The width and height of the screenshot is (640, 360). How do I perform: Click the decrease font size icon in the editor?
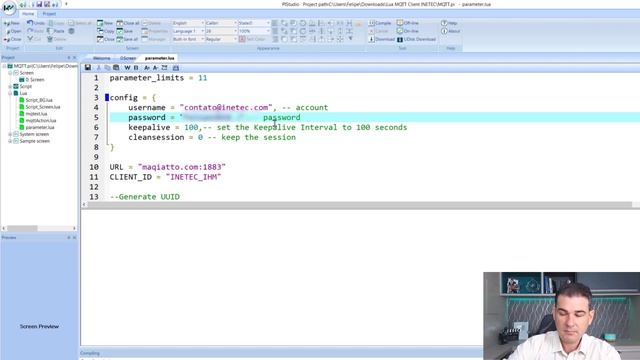156,68
